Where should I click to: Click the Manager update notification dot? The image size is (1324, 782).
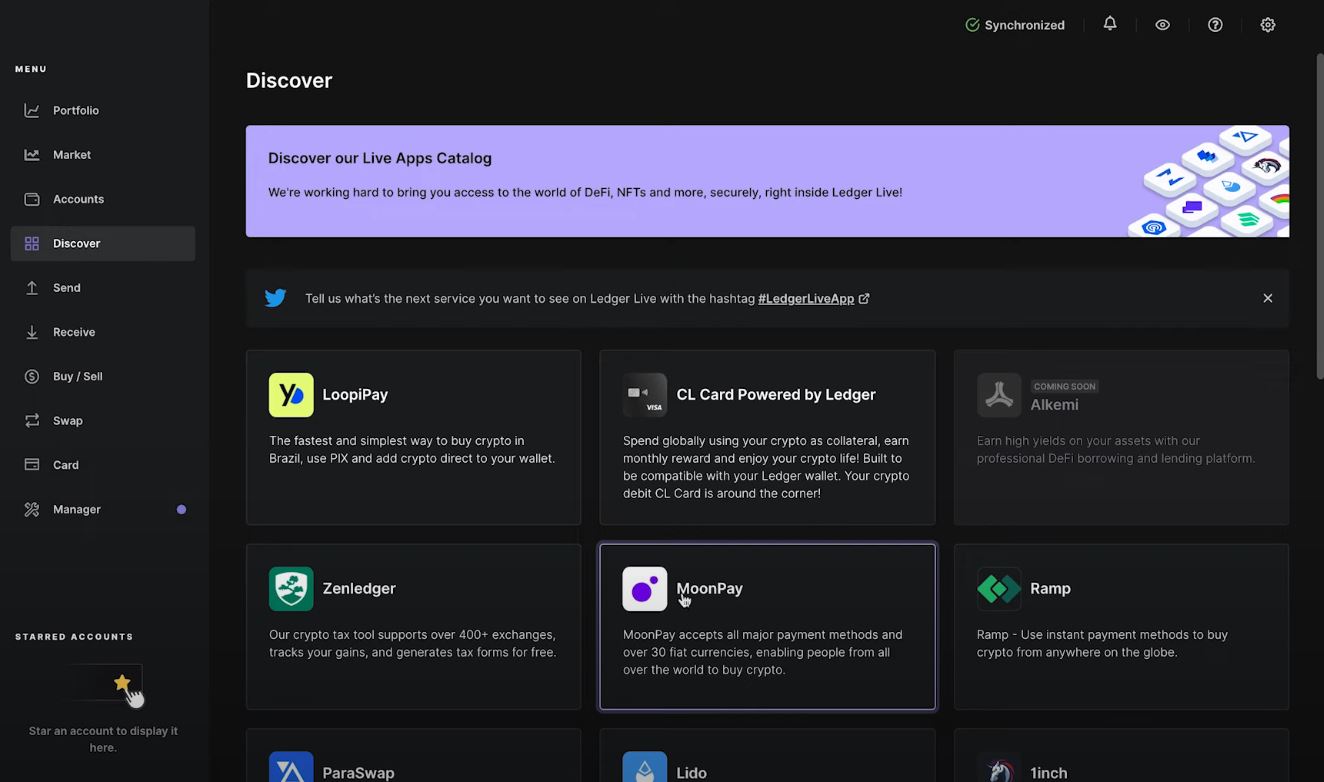pos(181,510)
